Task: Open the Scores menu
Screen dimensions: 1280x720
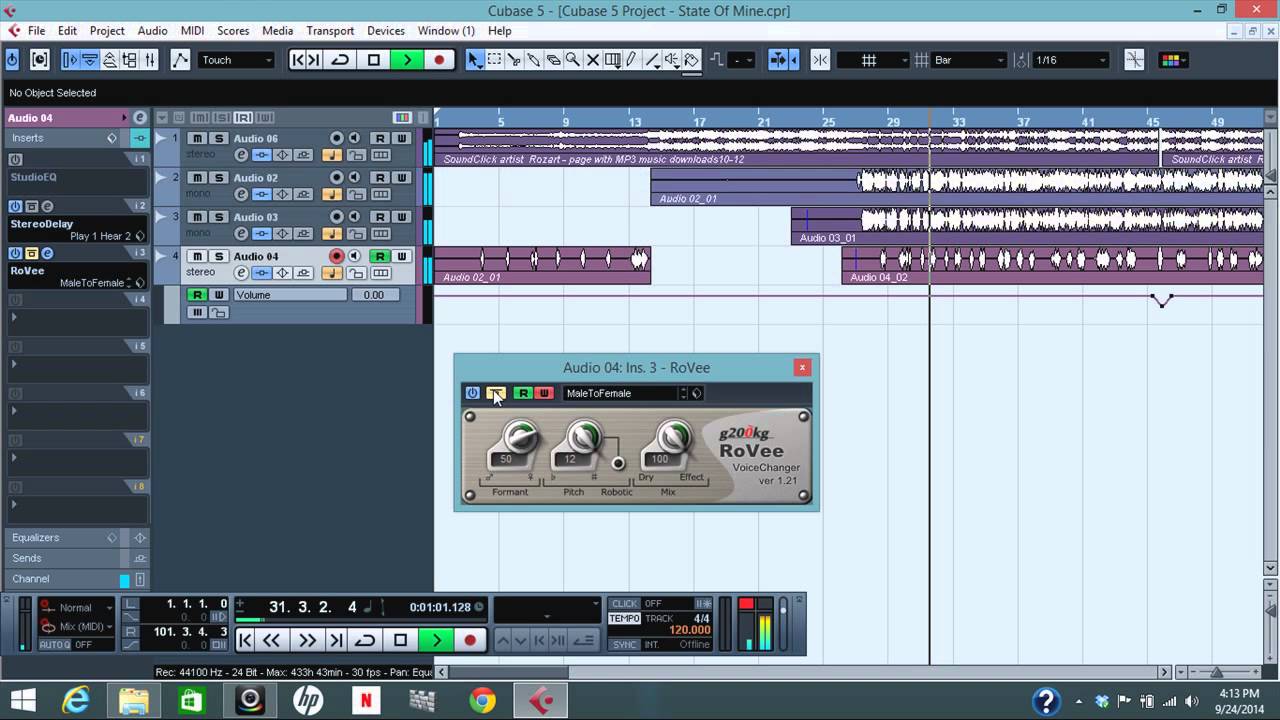Action: point(233,31)
